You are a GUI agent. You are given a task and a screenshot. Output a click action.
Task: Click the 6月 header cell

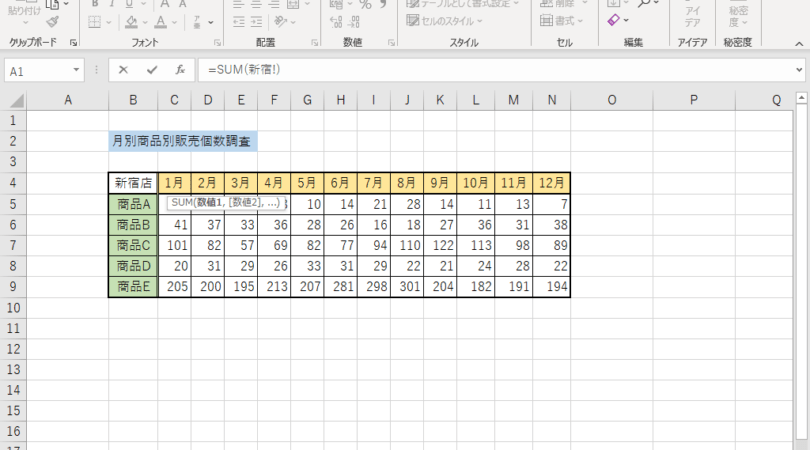[340, 183]
